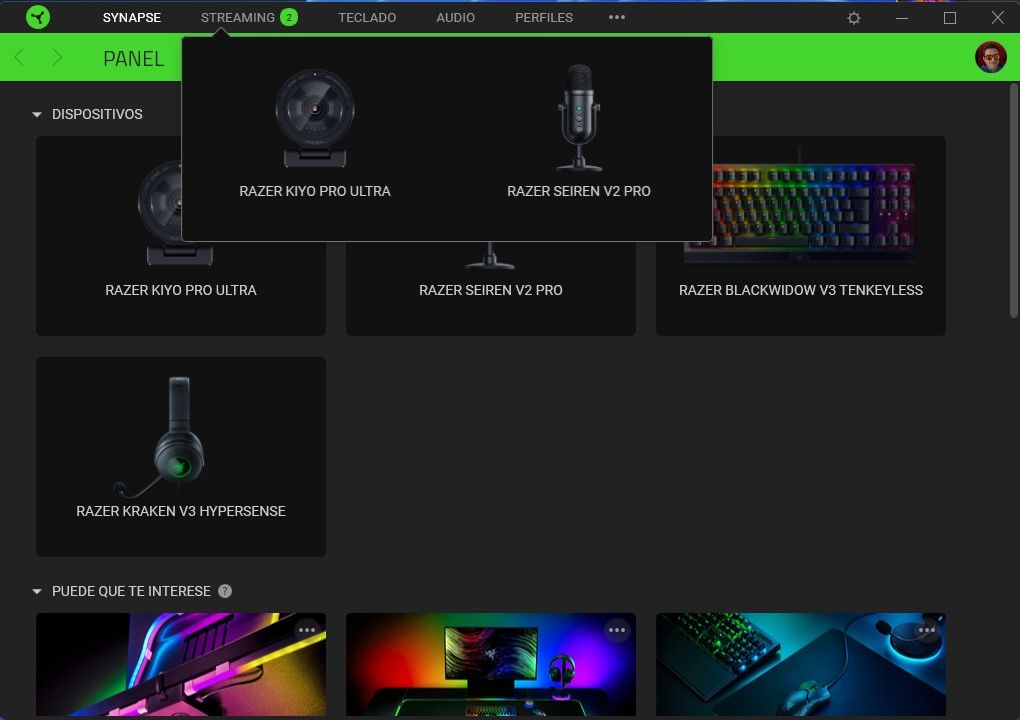Switch to the Audio tab
Image resolution: width=1020 pixels, height=720 pixels.
click(x=455, y=17)
